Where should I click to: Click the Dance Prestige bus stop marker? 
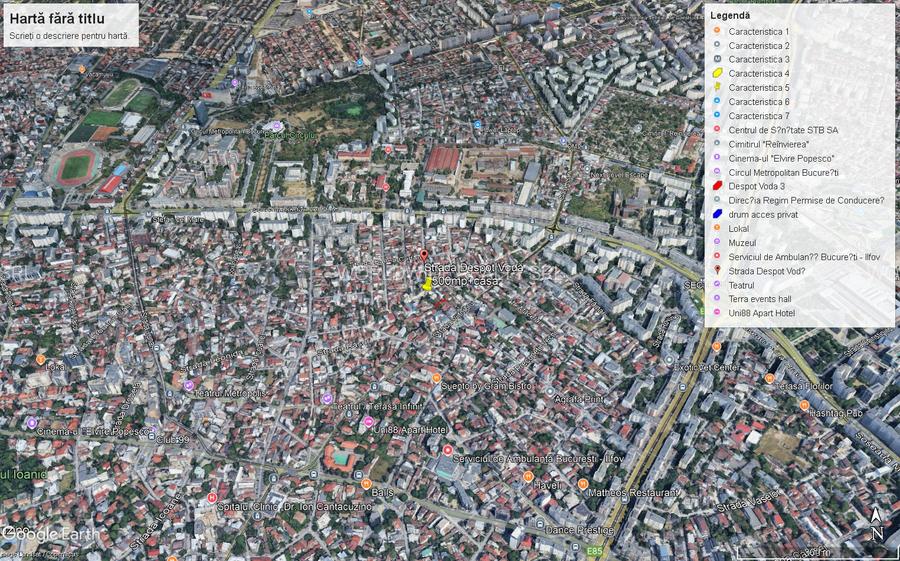point(540,523)
